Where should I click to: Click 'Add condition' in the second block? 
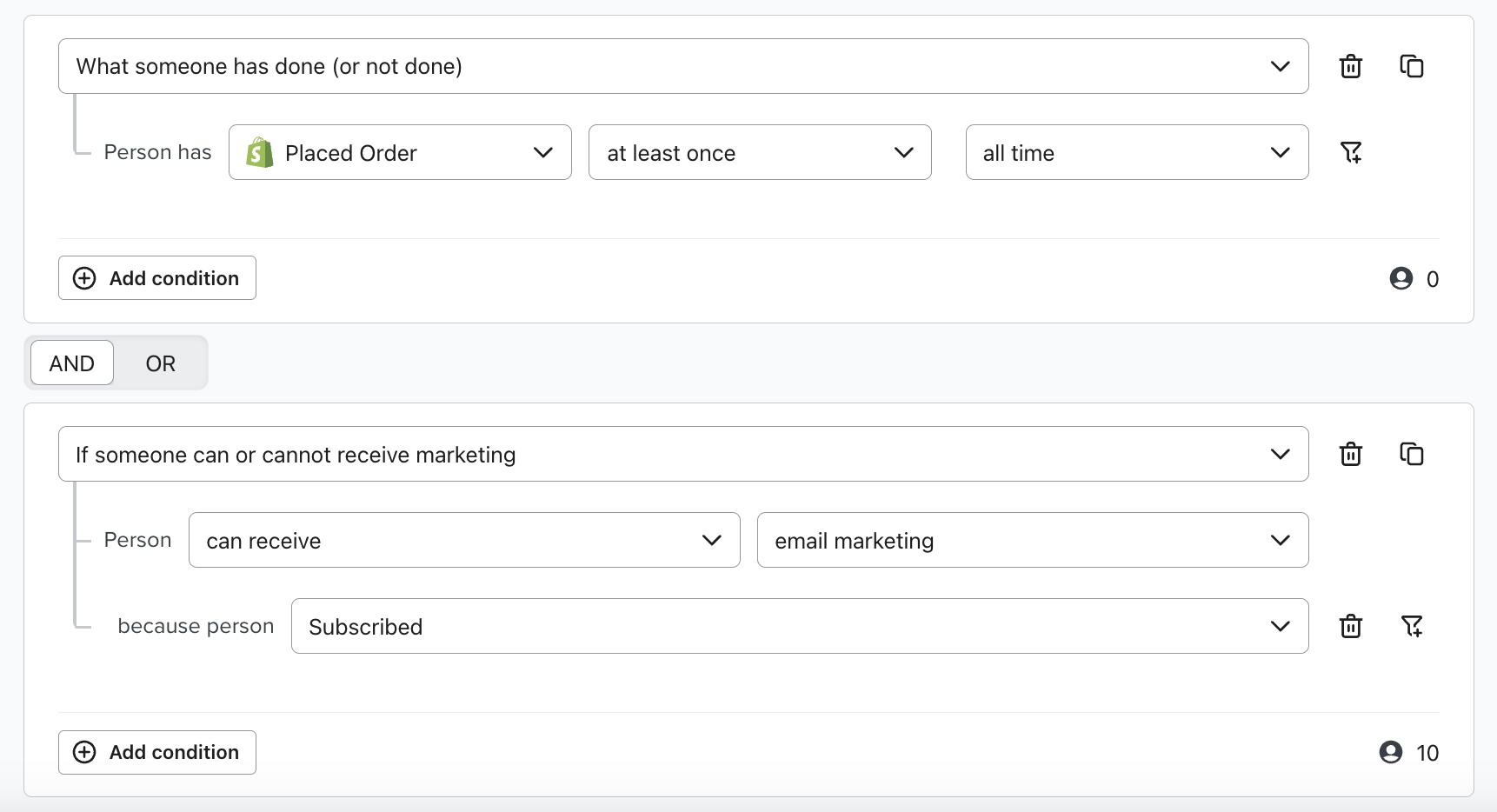(x=156, y=752)
